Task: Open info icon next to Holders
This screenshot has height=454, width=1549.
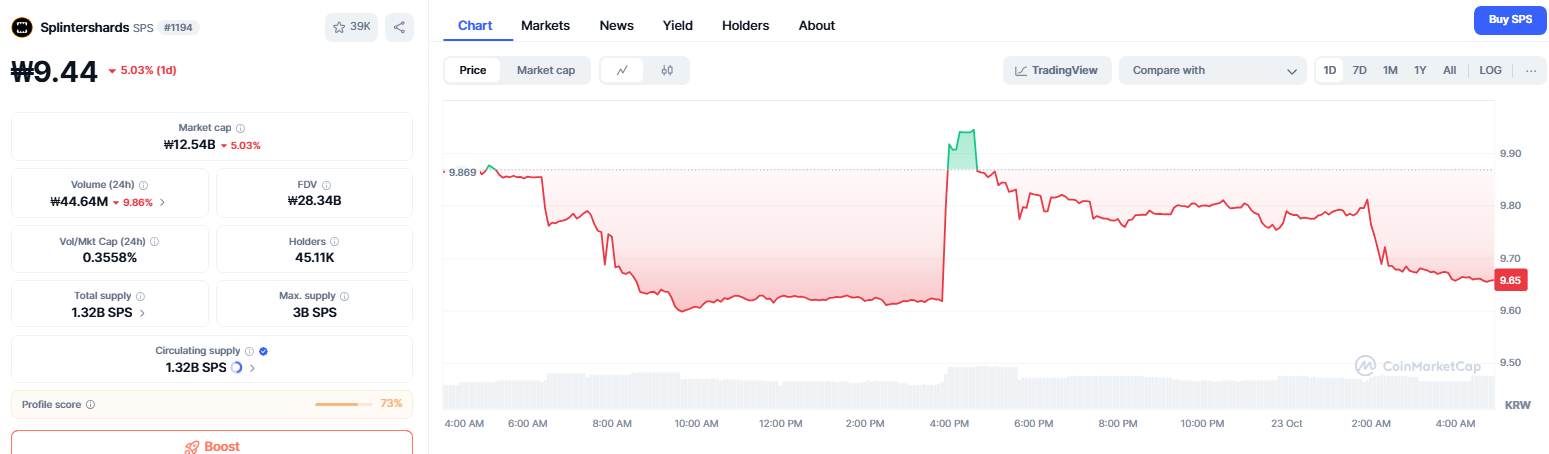Action: (334, 241)
